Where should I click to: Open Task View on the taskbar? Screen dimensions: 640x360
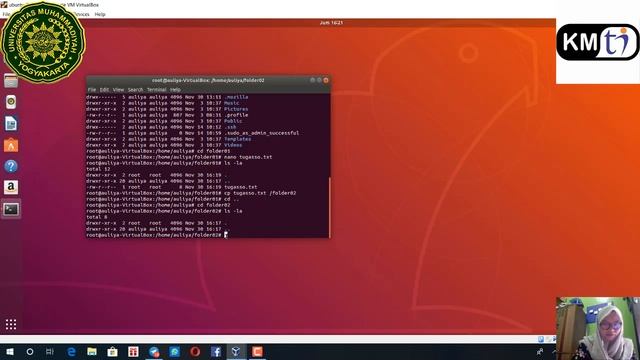click(x=50, y=352)
